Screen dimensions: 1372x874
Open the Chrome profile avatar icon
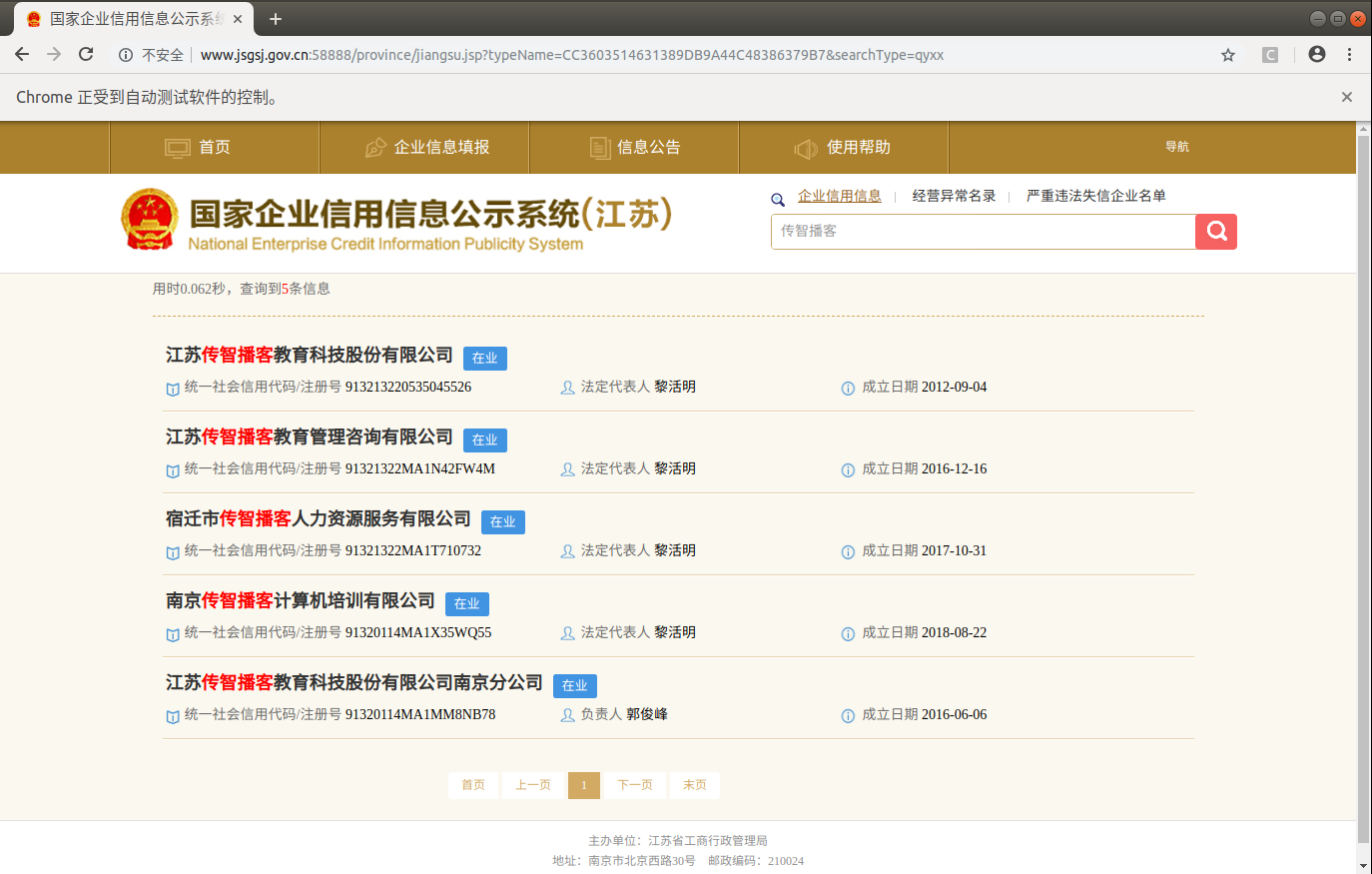1317,55
